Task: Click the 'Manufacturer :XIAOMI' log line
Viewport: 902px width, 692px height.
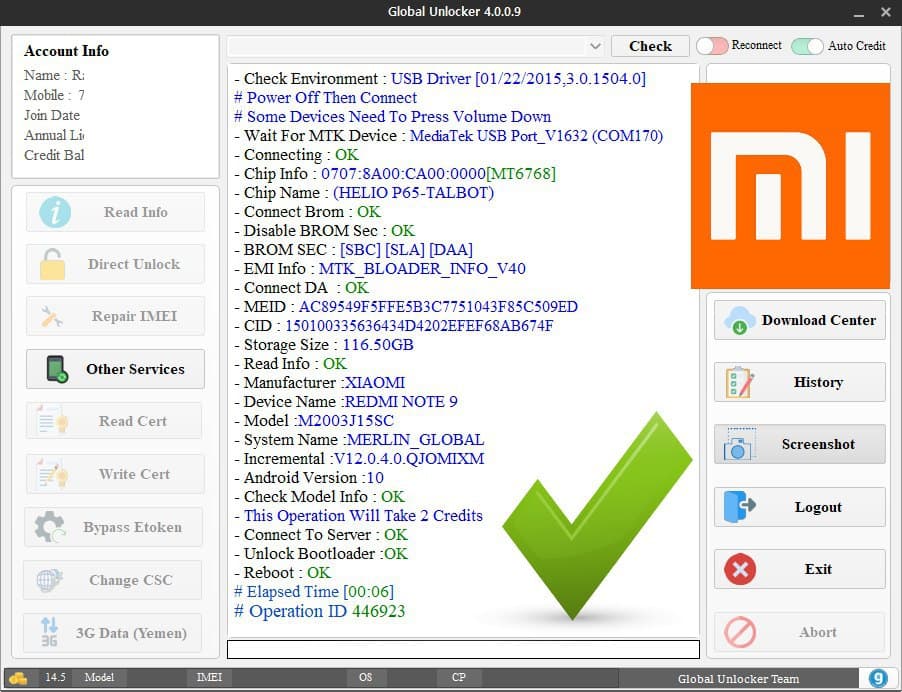Action: pos(319,383)
